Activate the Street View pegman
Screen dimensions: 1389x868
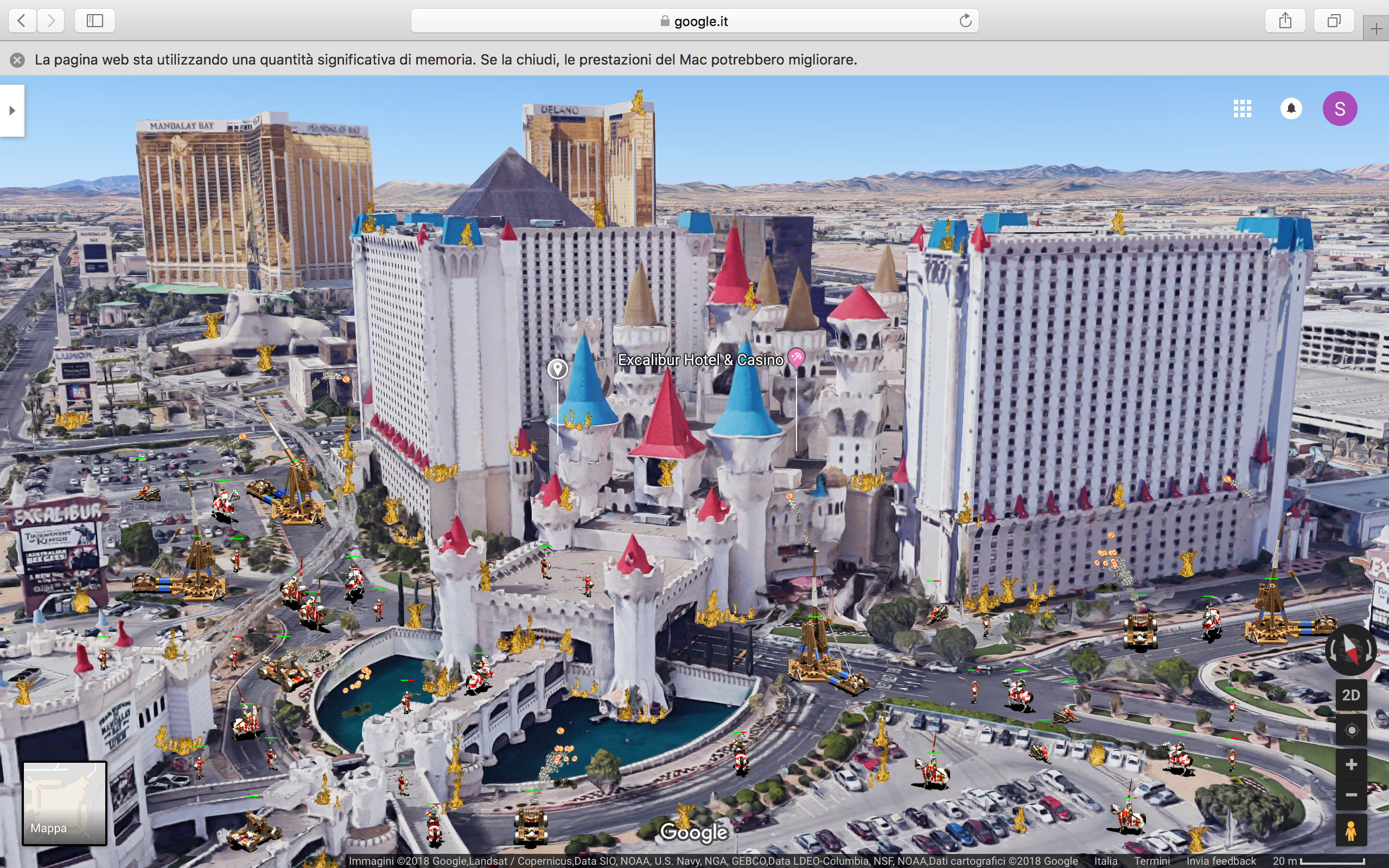click(1351, 831)
